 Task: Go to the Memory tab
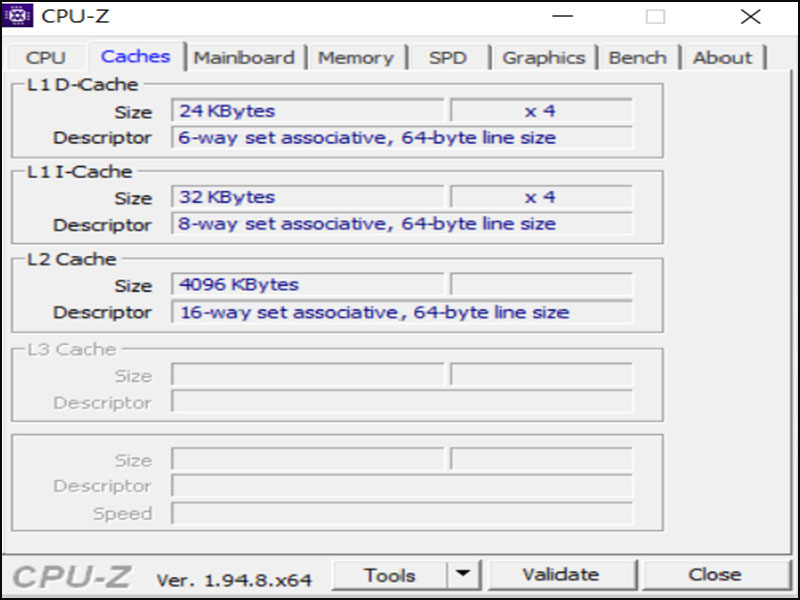tap(356, 58)
